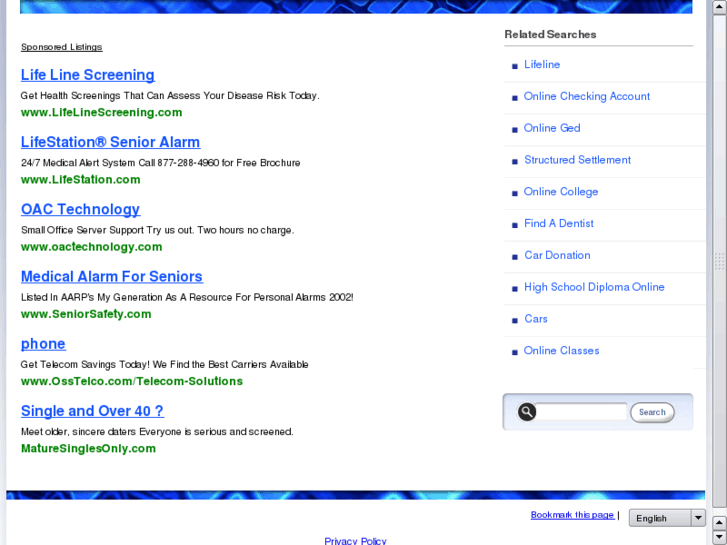Screen dimensions: 727x545
Task: Click text 'Meet older, sincere daters'
Action: click(79, 432)
